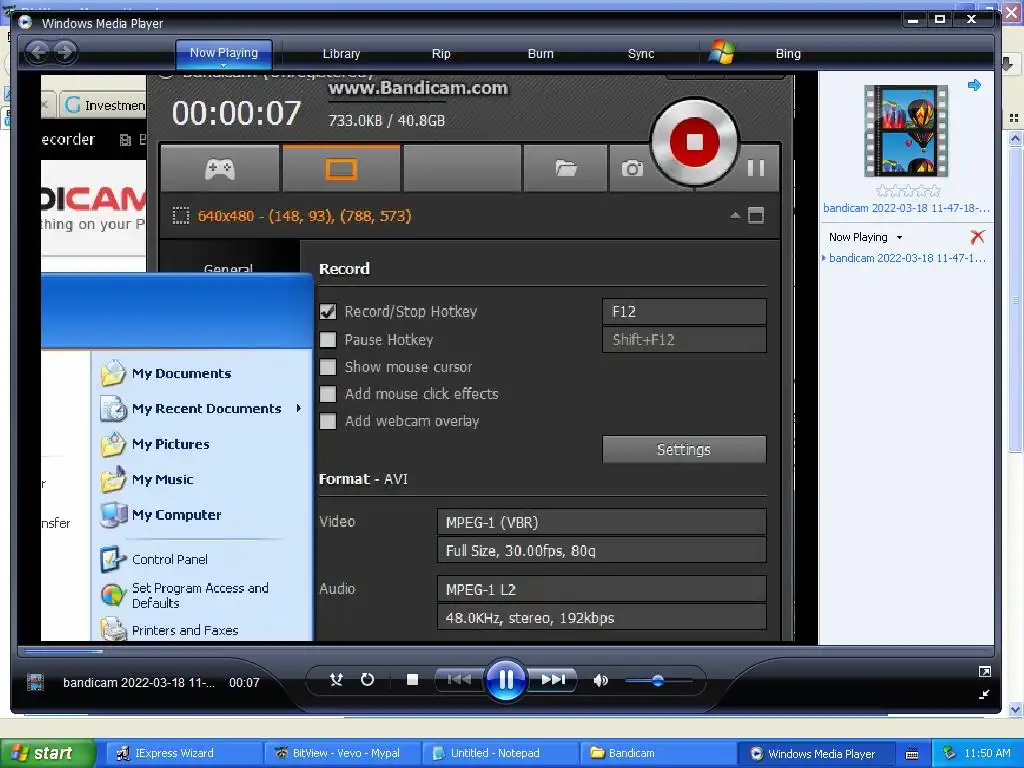The height and width of the screenshot is (768, 1024).
Task: Switch to the Rip tab
Action: point(441,54)
